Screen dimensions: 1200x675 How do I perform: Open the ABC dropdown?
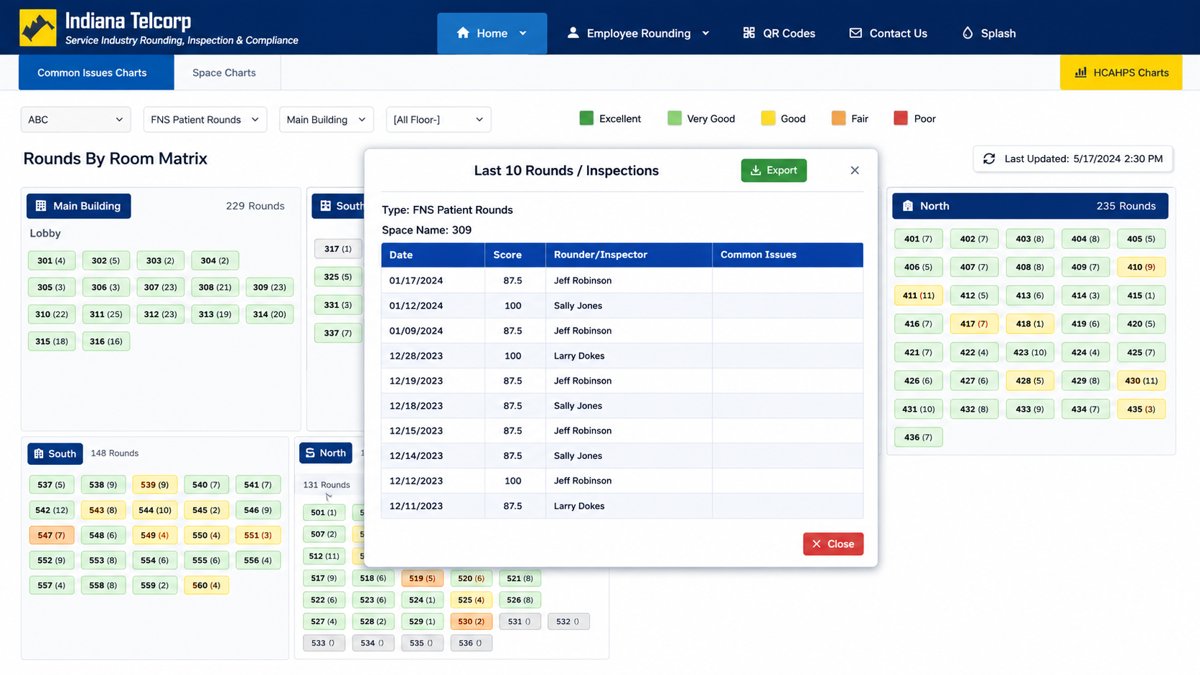coord(76,120)
